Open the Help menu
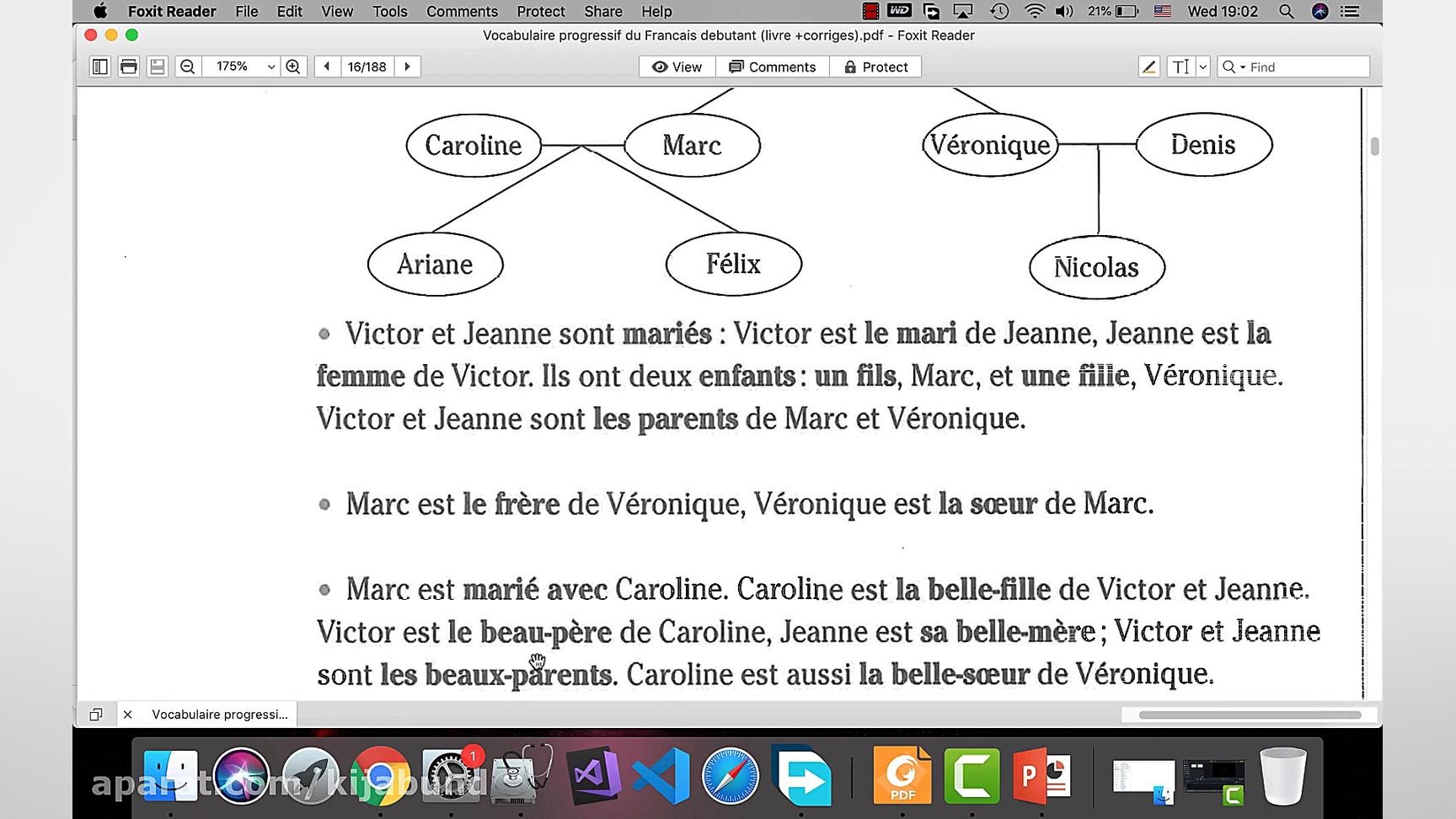The height and width of the screenshot is (819, 1456). pyautogui.click(x=656, y=11)
